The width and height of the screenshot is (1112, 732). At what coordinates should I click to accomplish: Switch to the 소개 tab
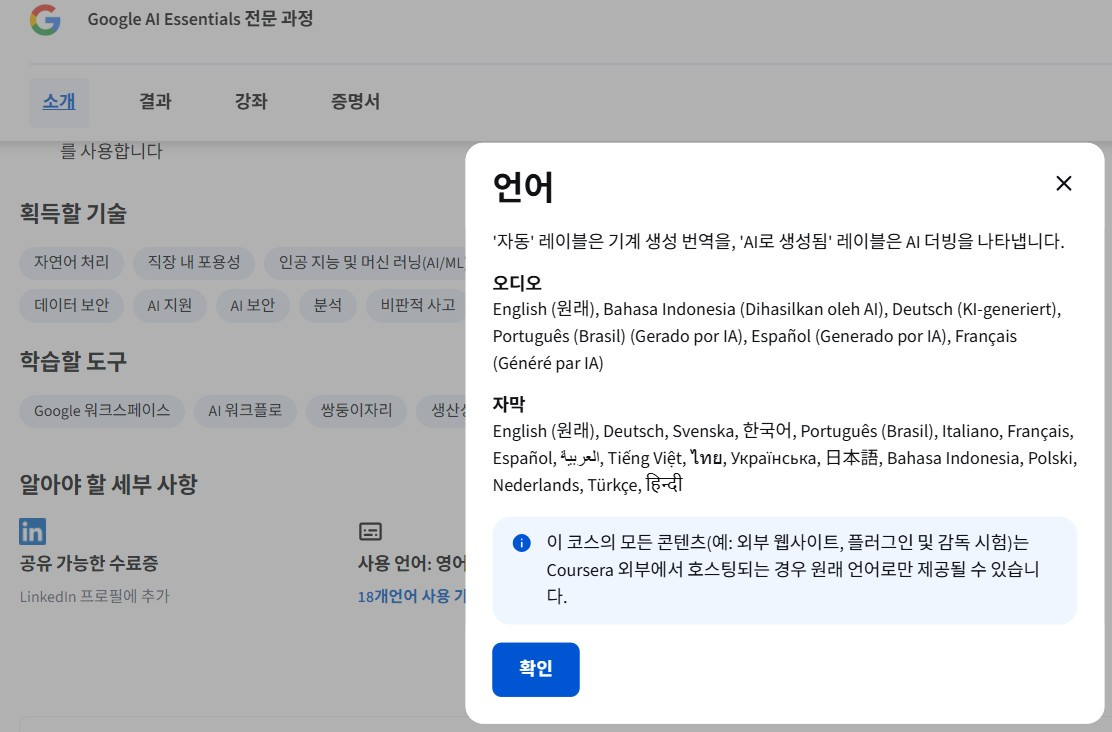[59, 101]
